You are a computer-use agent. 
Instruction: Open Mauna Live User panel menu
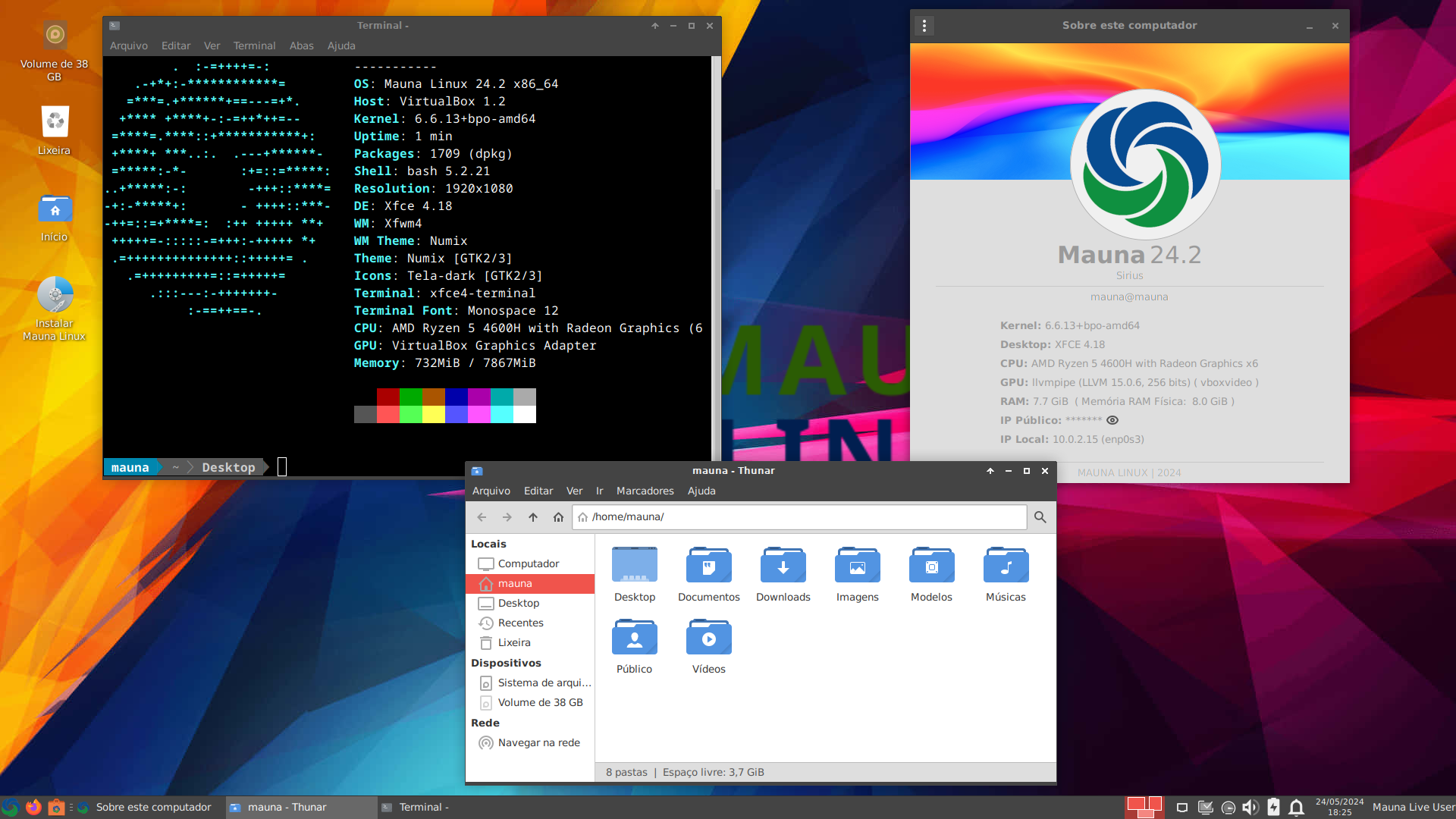click(1413, 808)
